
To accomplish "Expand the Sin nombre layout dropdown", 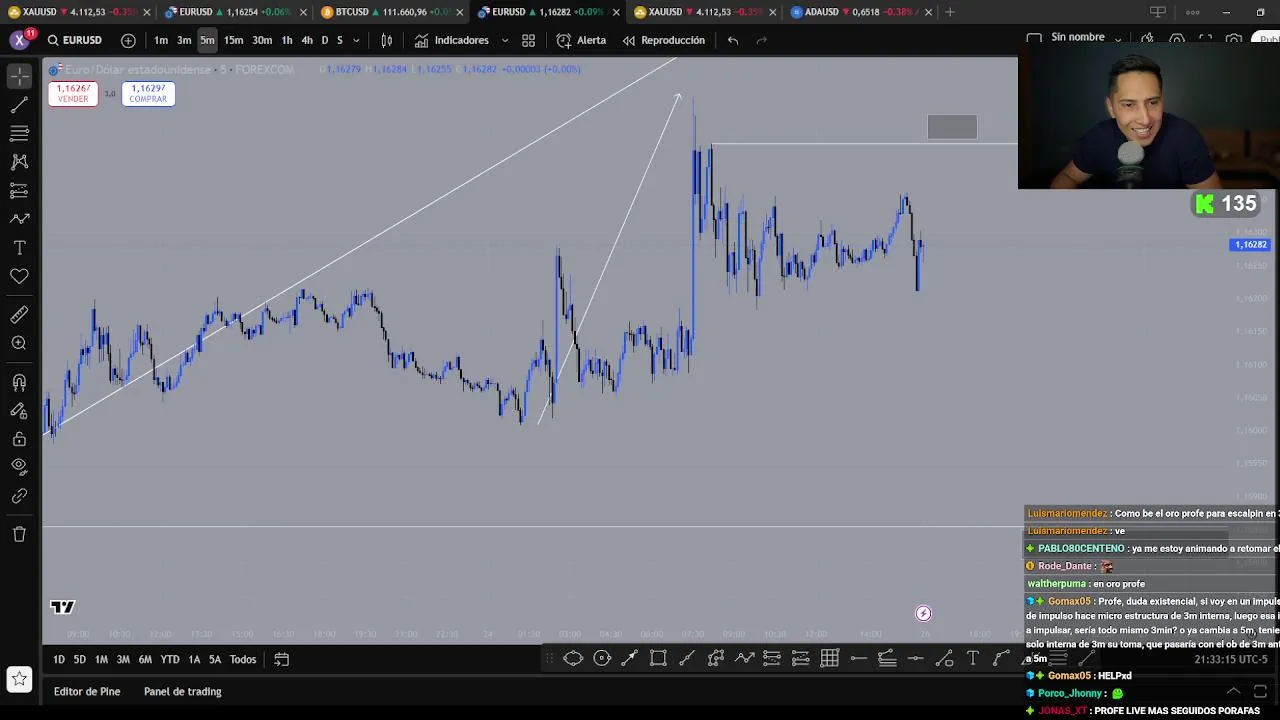I will [1118, 38].
